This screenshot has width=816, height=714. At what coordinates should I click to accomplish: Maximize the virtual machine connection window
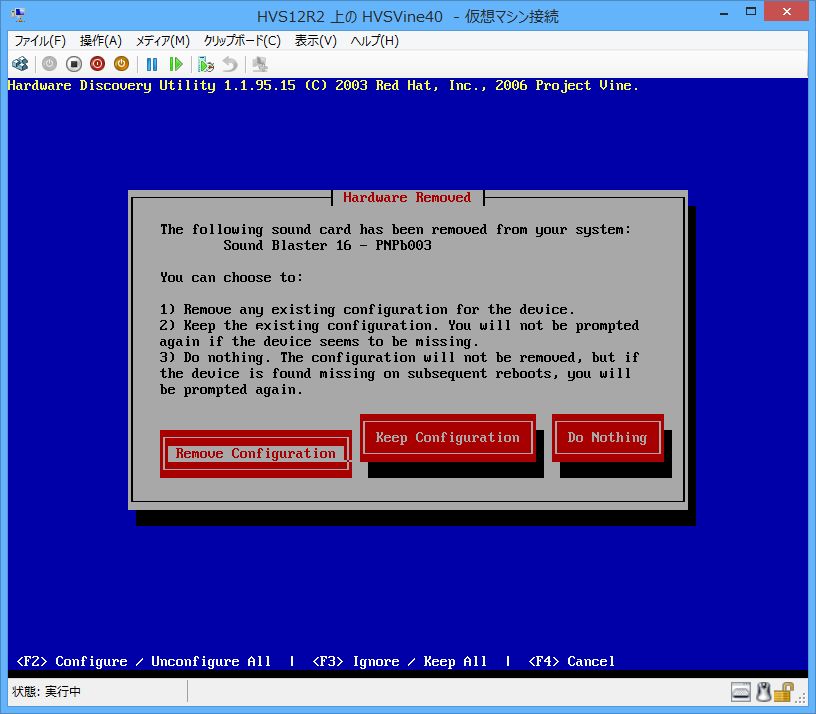751,12
